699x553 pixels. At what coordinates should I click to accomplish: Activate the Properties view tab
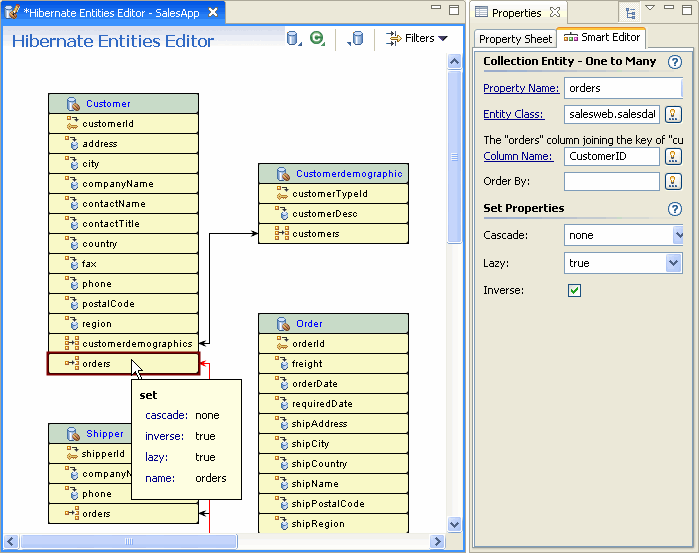tap(517, 12)
